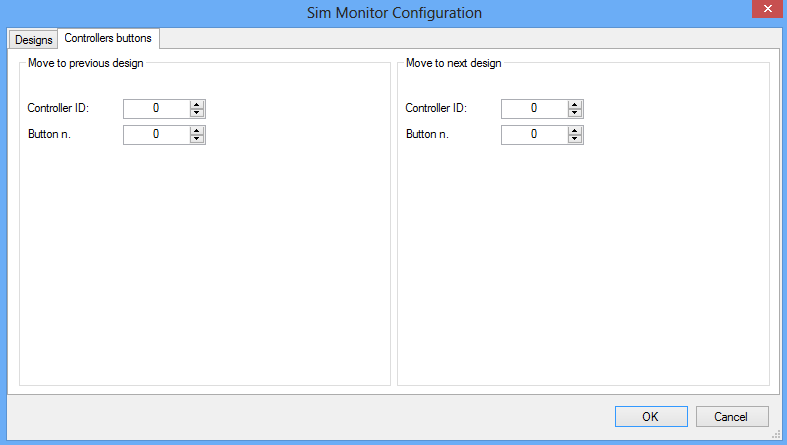The width and height of the screenshot is (787, 445).
Task: Focus Button n. field under next design
Action: tap(534, 134)
